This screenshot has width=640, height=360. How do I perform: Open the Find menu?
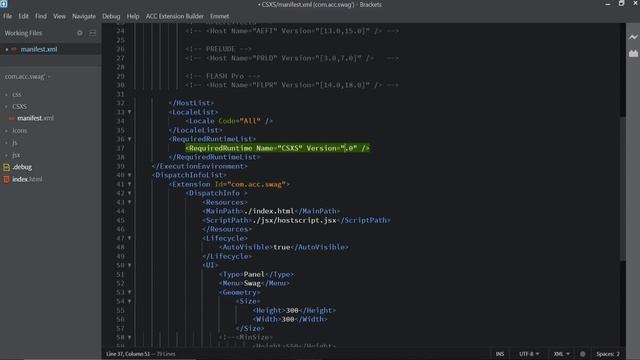tap(41, 16)
